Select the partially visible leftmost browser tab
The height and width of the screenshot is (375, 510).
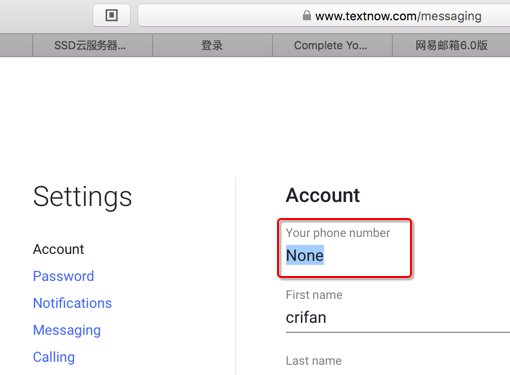[x=16, y=45]
